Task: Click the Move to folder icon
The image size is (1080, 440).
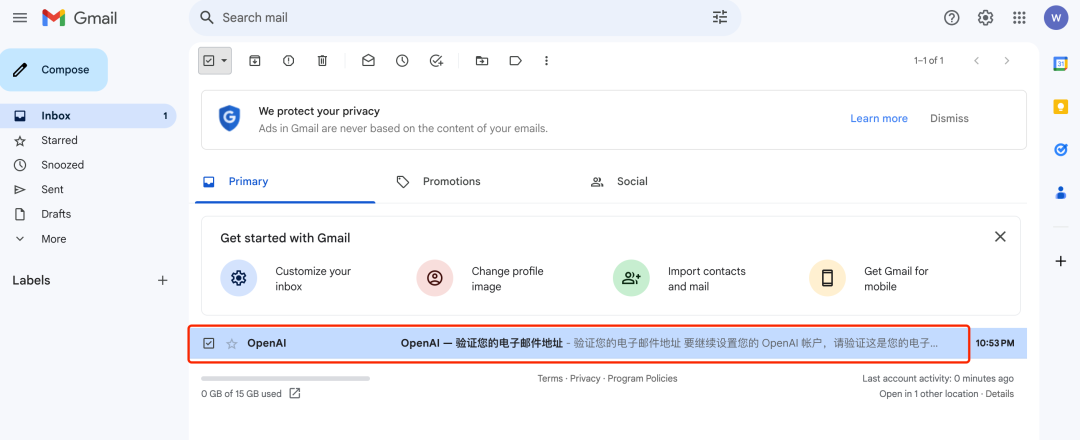Action: point(482,61)
